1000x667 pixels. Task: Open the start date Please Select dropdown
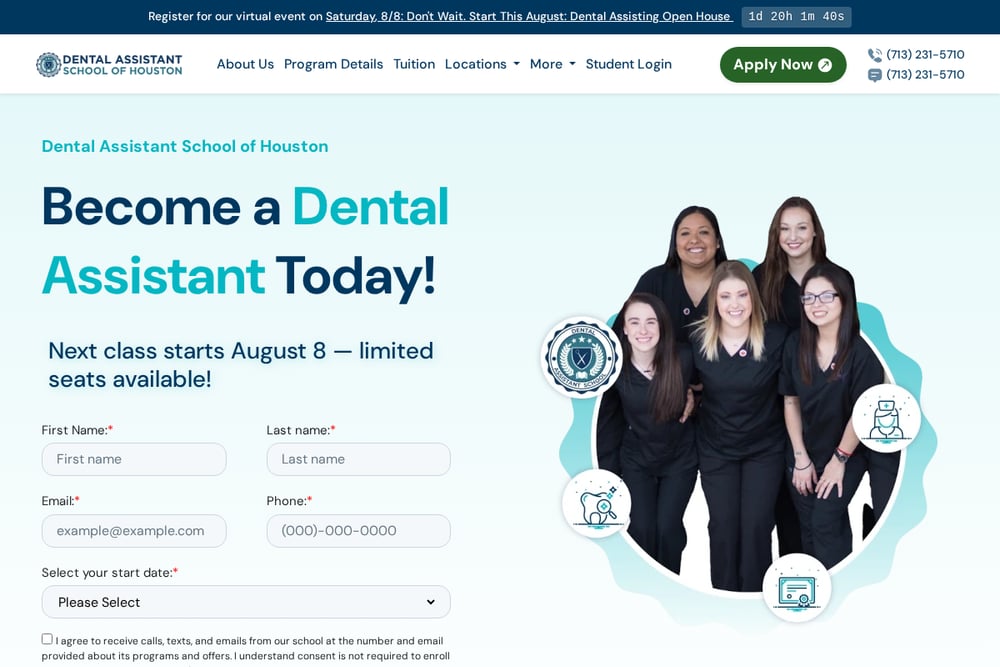coord(246,602)
